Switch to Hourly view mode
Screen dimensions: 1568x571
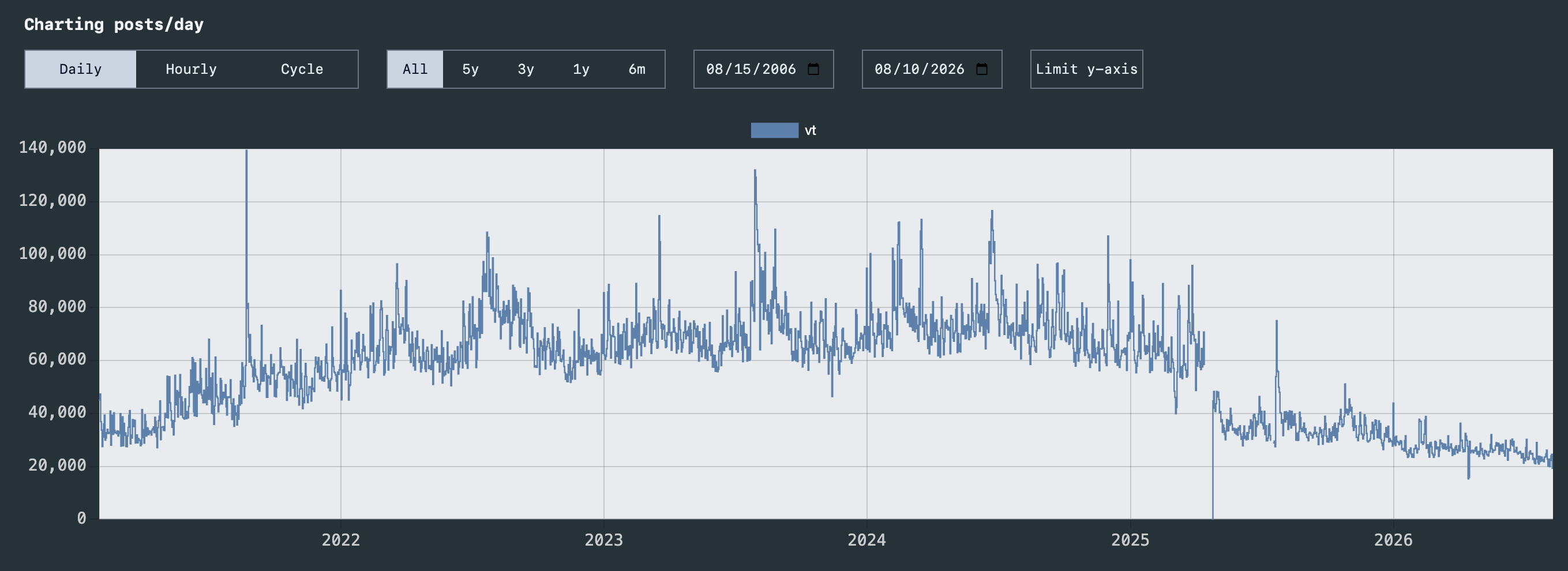click(191, 69)
